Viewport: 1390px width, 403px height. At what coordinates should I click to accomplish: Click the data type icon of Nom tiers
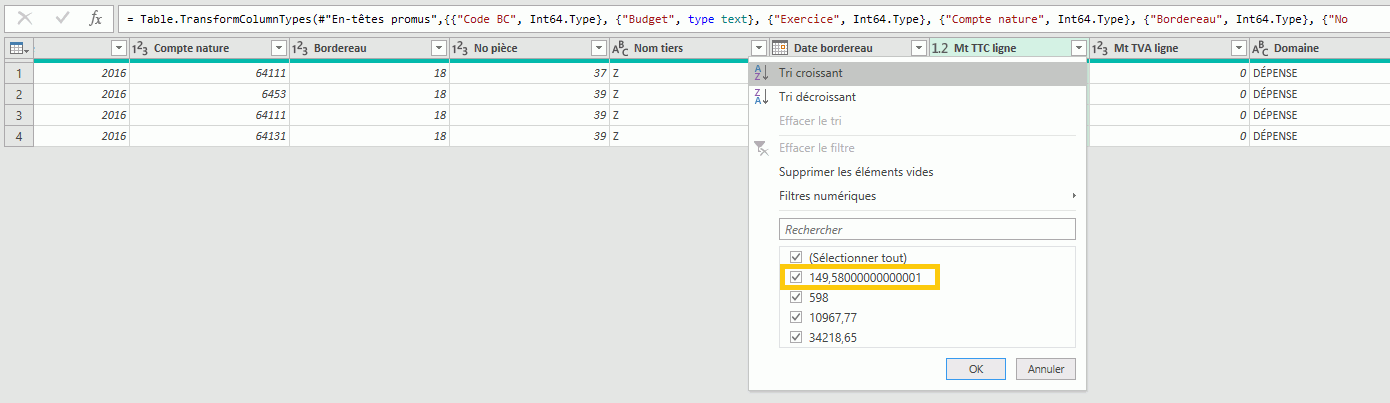click(x=620, y=48)
